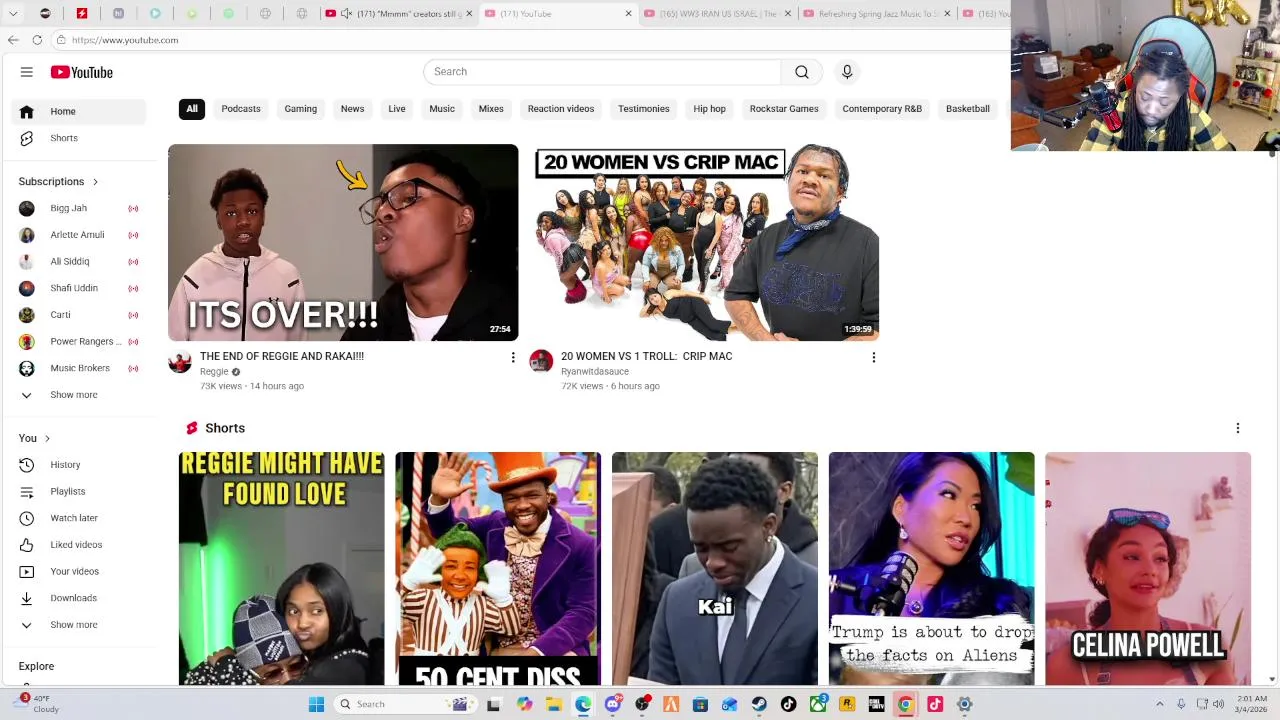Select the Hip hop filter chip
1280x720 pixels.
point(710,109)
